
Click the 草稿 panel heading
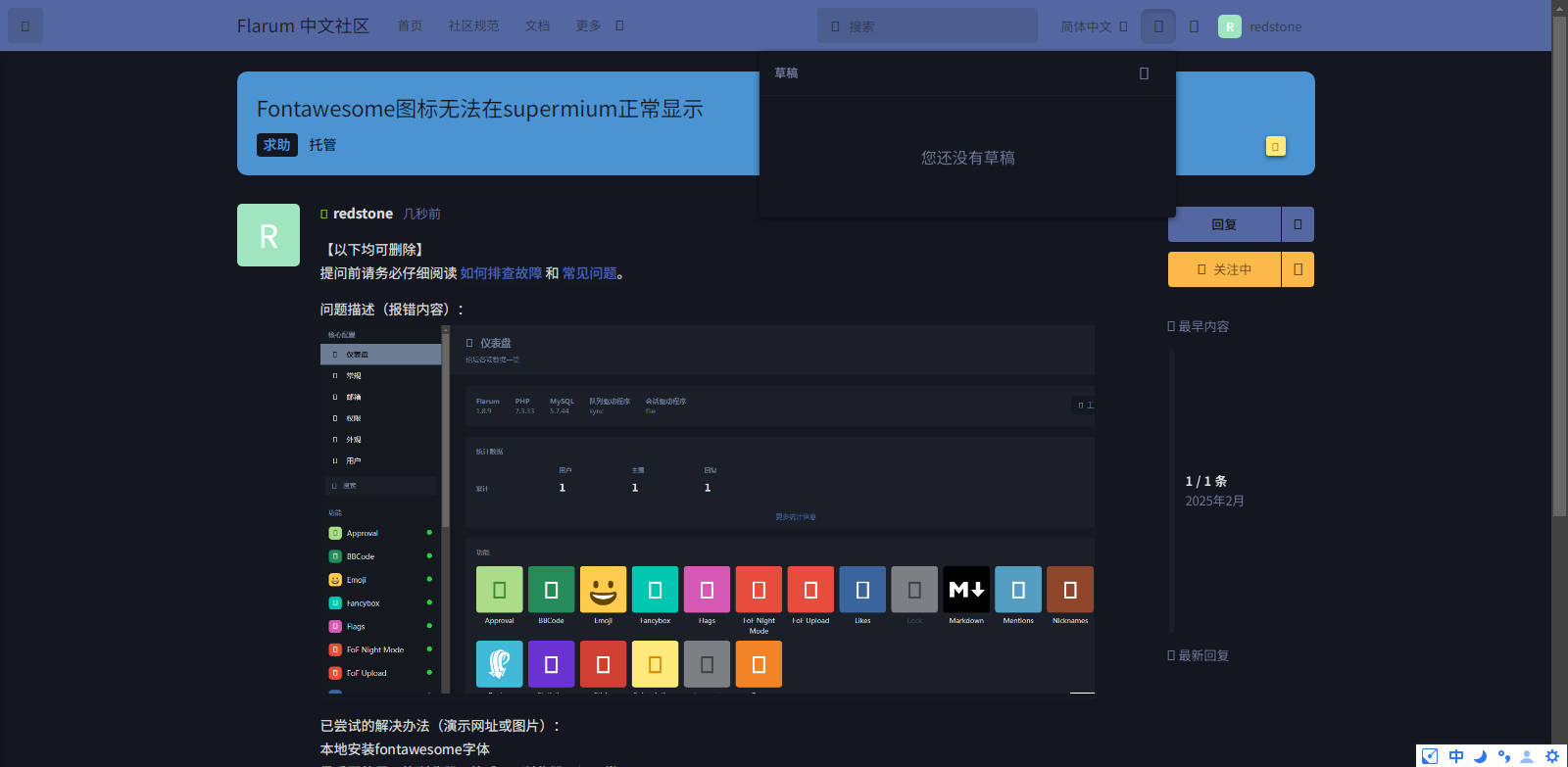pos(786,73)
